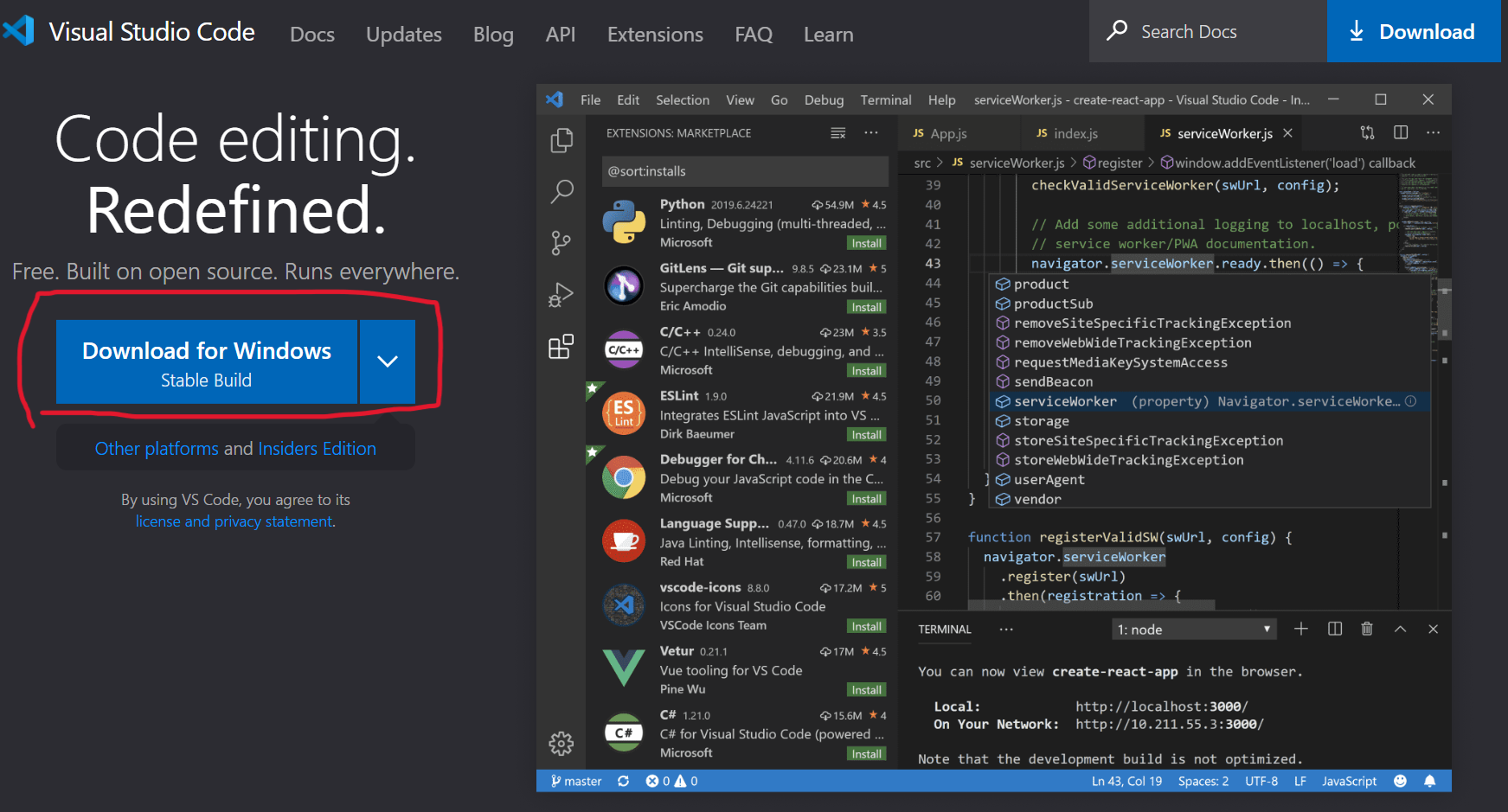Open the Insiders Edition link
The width and height of the screenshot is (1508, 812).
tap(317, 449)
